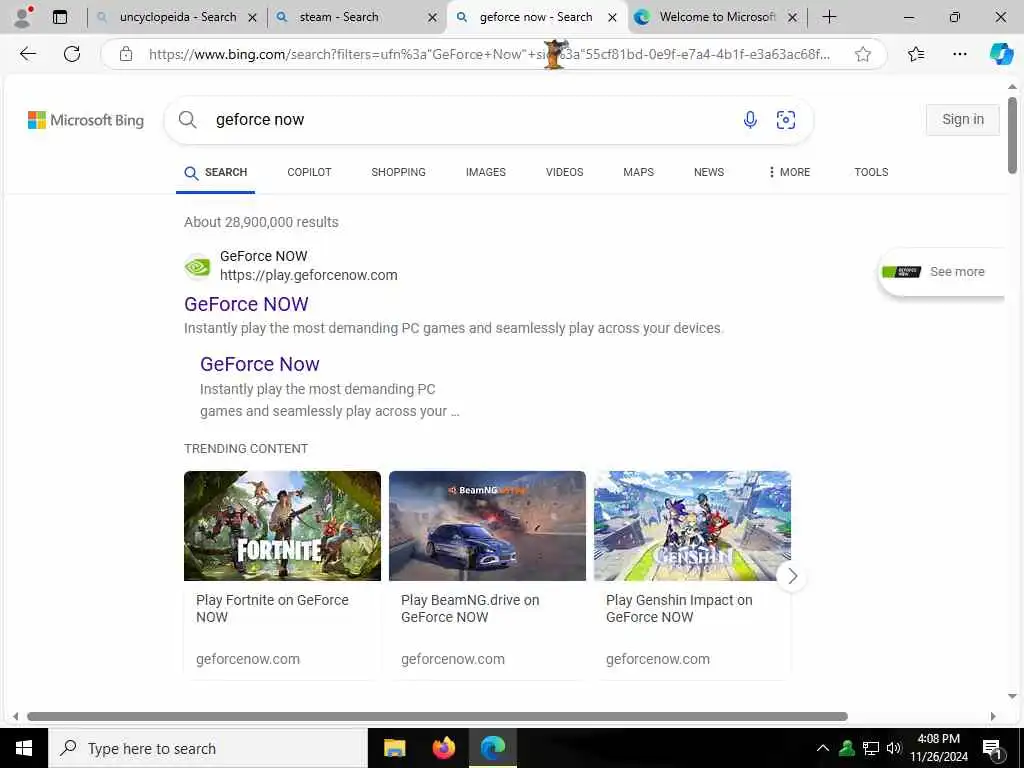Advance trending content carousel arrow
This screenshot has height=768, width=1024.
click(792, 576)
